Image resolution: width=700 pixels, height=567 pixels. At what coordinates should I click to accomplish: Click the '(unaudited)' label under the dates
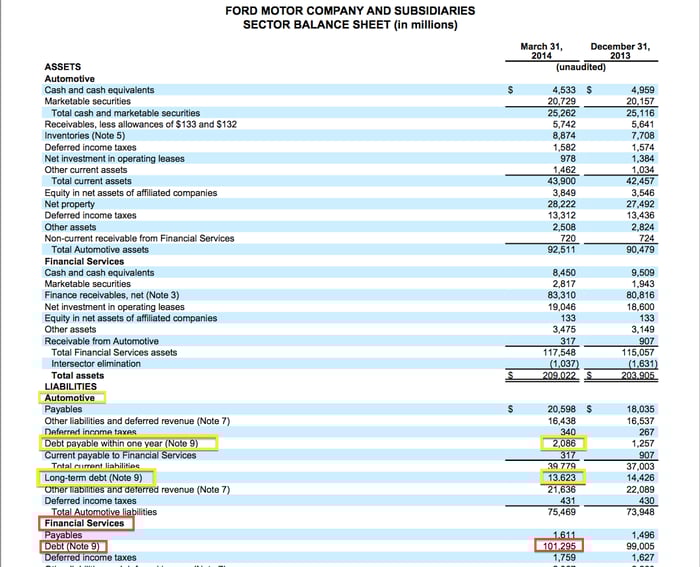(581, 67)
